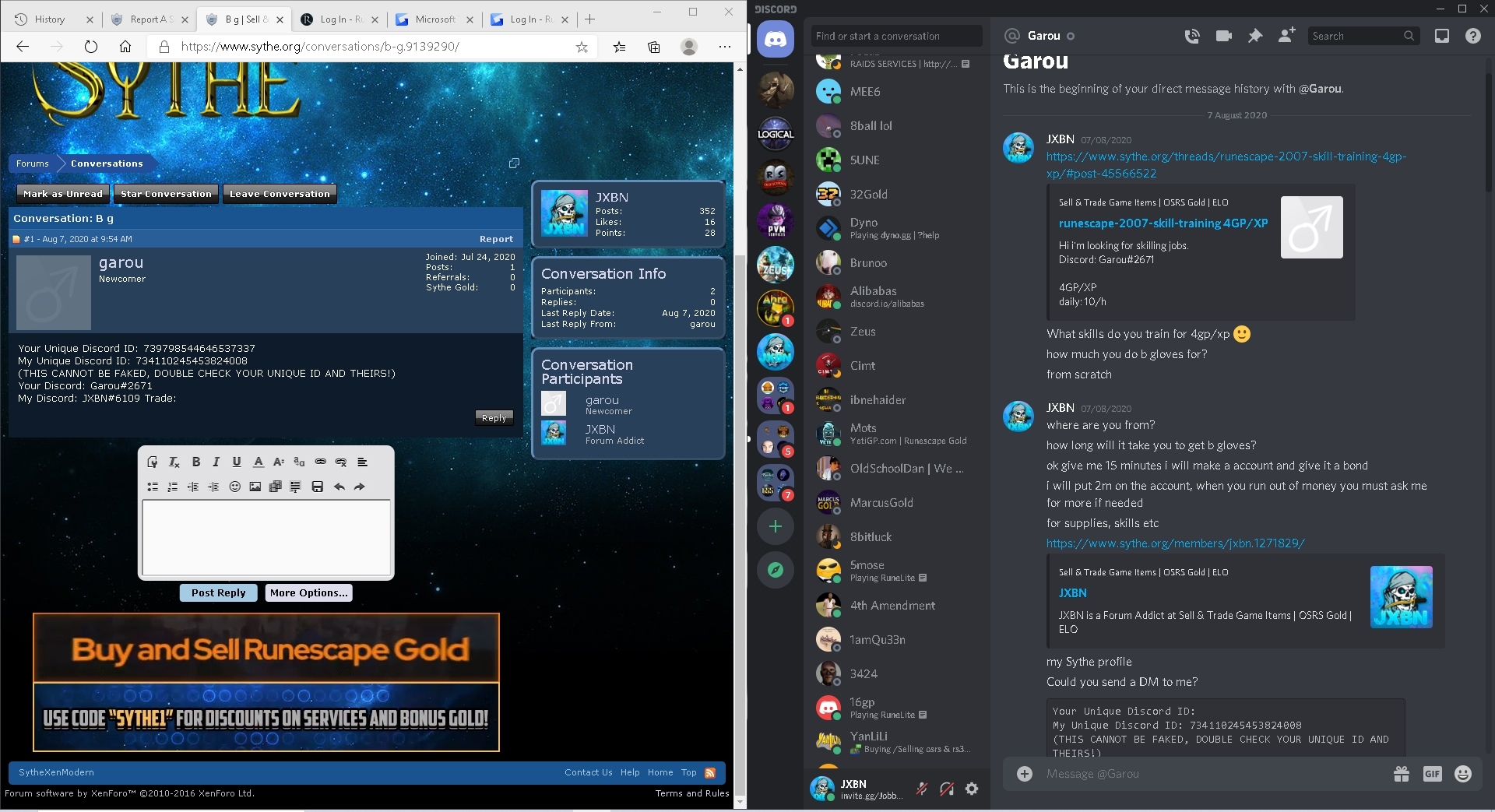The width and height of the screenshot is (1495, 812).
Task: Click the reply message text area
Action: (x=266, y=537)
